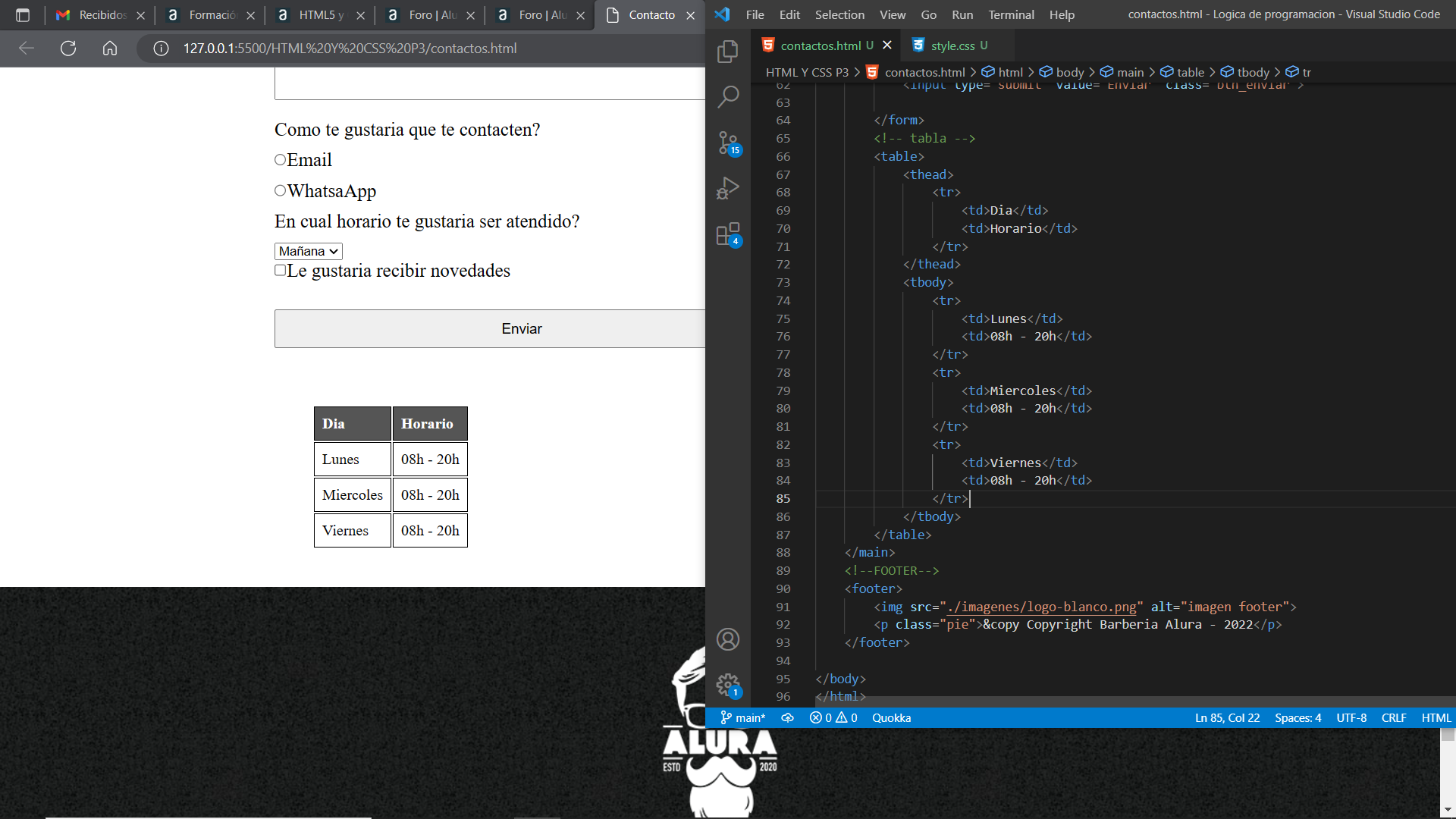View site information icon in the address bar

[x=161, y=49]
